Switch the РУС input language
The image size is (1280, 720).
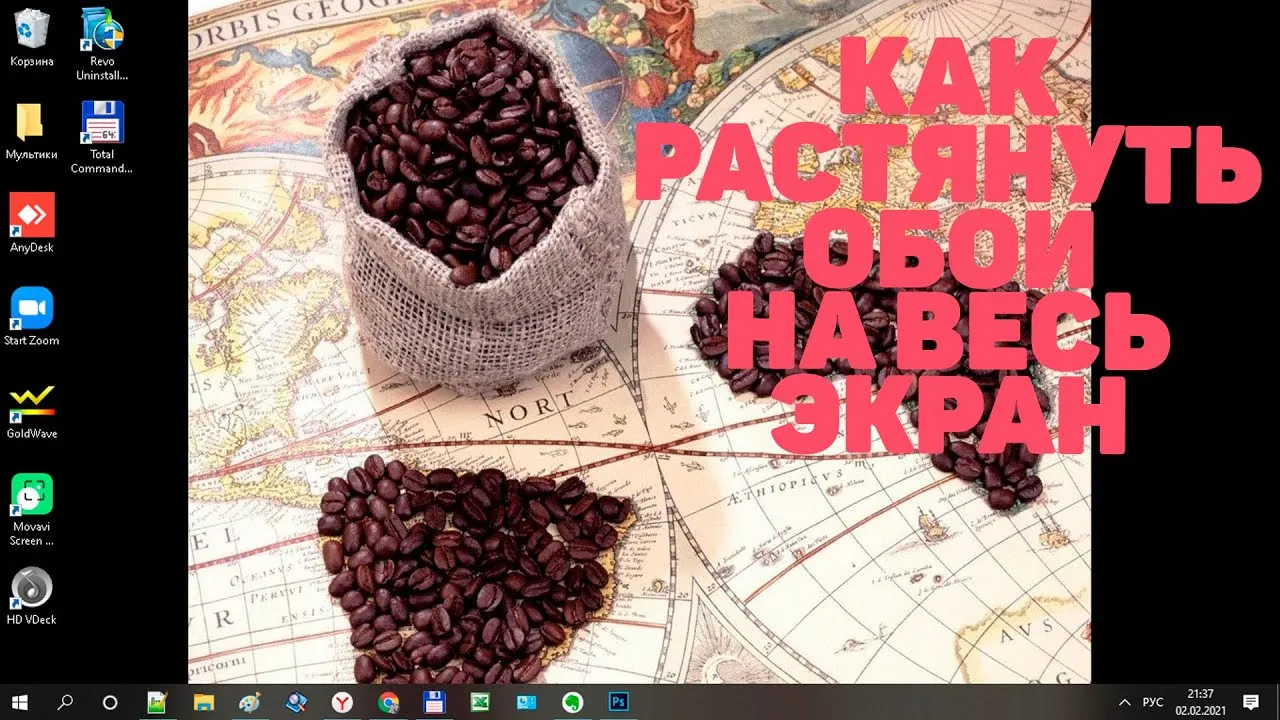point(1153,702)
